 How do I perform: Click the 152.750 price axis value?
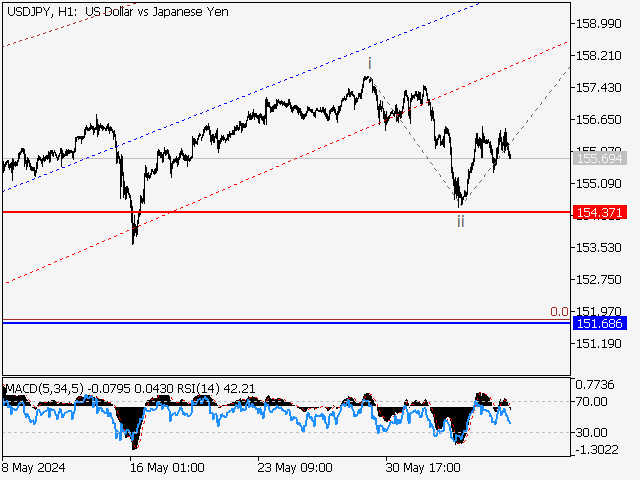tap(598, 280)
